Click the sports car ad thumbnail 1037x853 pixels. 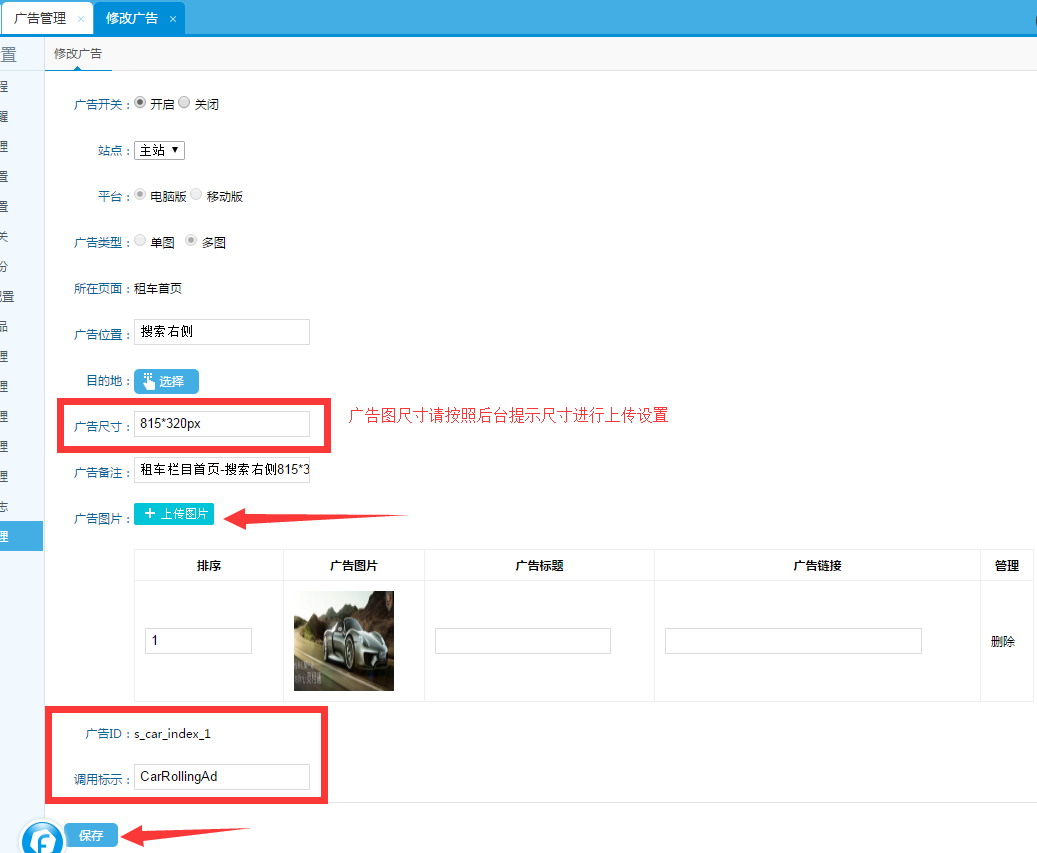click(343, 641)
